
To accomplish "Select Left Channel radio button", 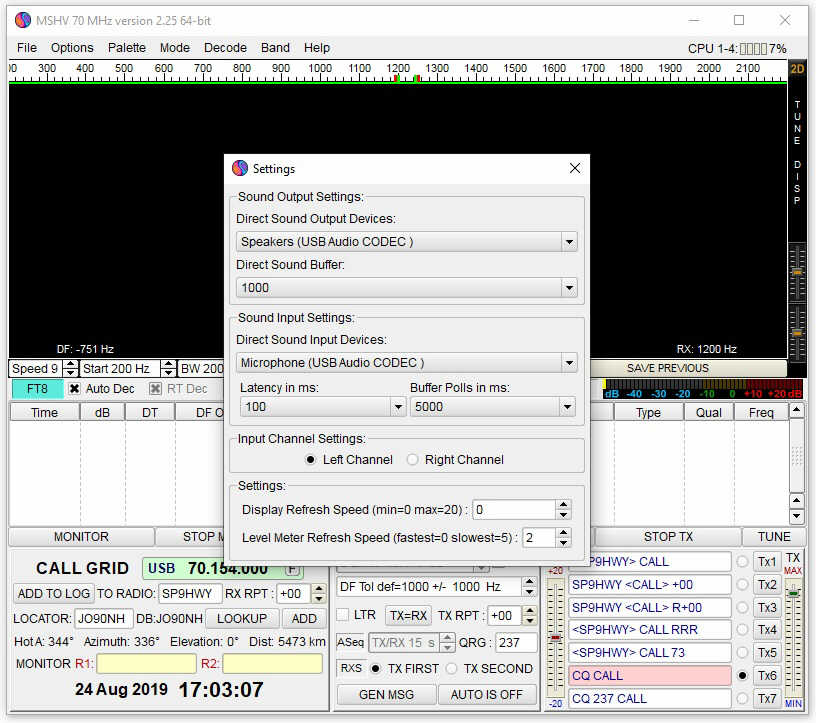I will click(310, 460).
